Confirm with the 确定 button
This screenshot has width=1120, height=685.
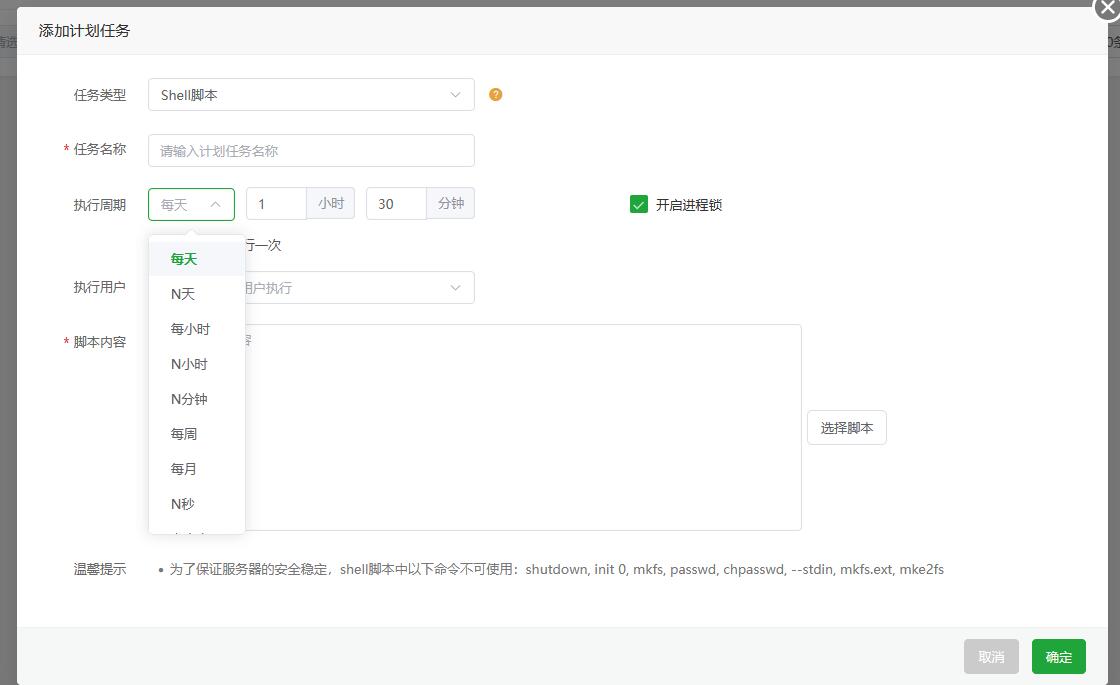(1059, 656)
